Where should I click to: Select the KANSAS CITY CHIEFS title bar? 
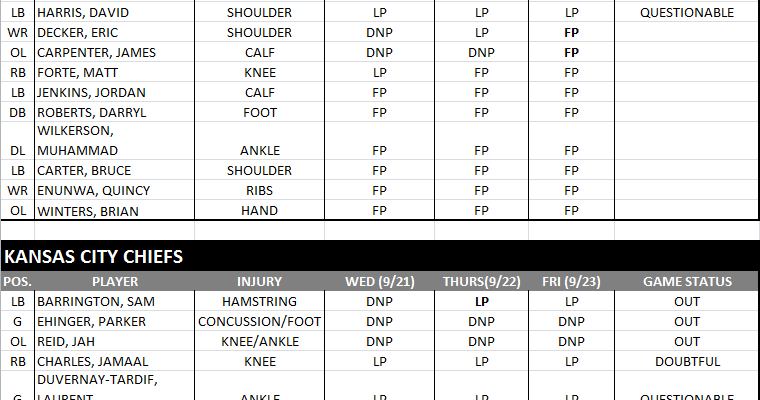coord(380,256)
